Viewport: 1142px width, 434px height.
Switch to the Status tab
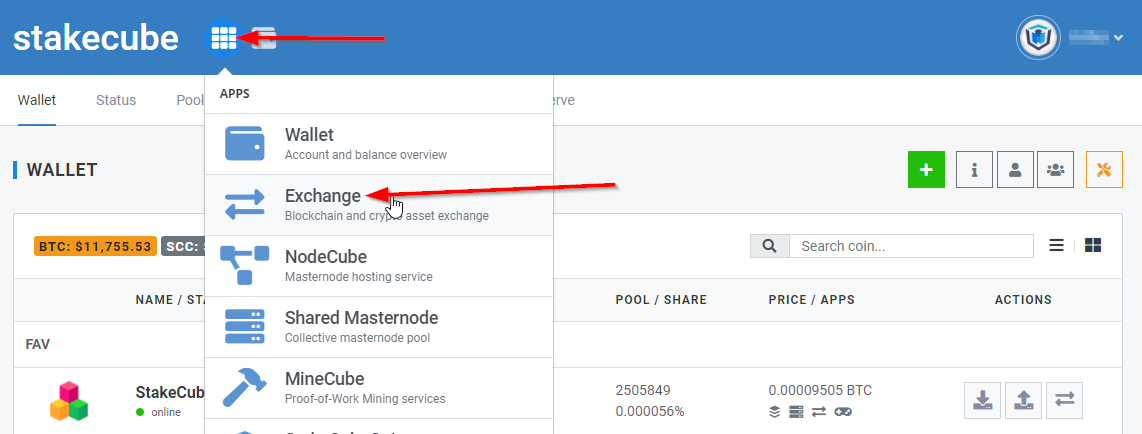coord(116,100)
